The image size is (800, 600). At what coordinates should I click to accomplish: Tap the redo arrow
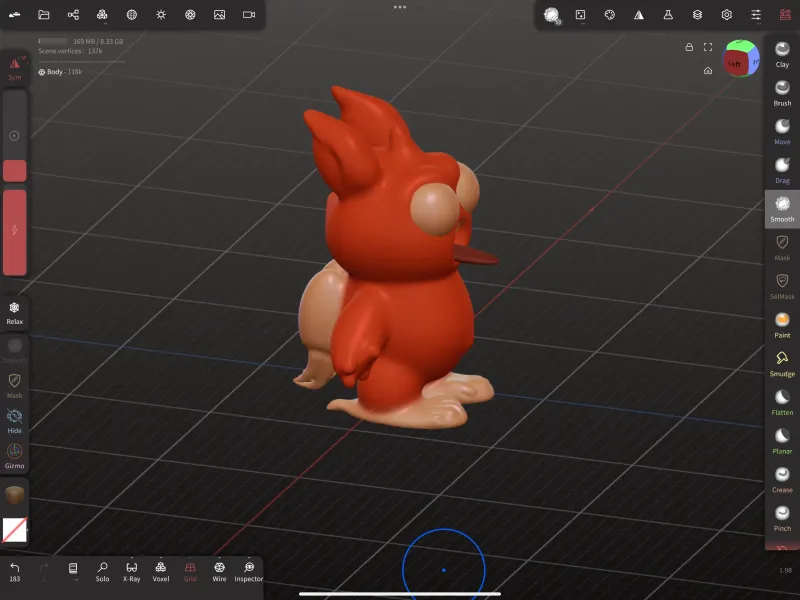click(44, 570)
